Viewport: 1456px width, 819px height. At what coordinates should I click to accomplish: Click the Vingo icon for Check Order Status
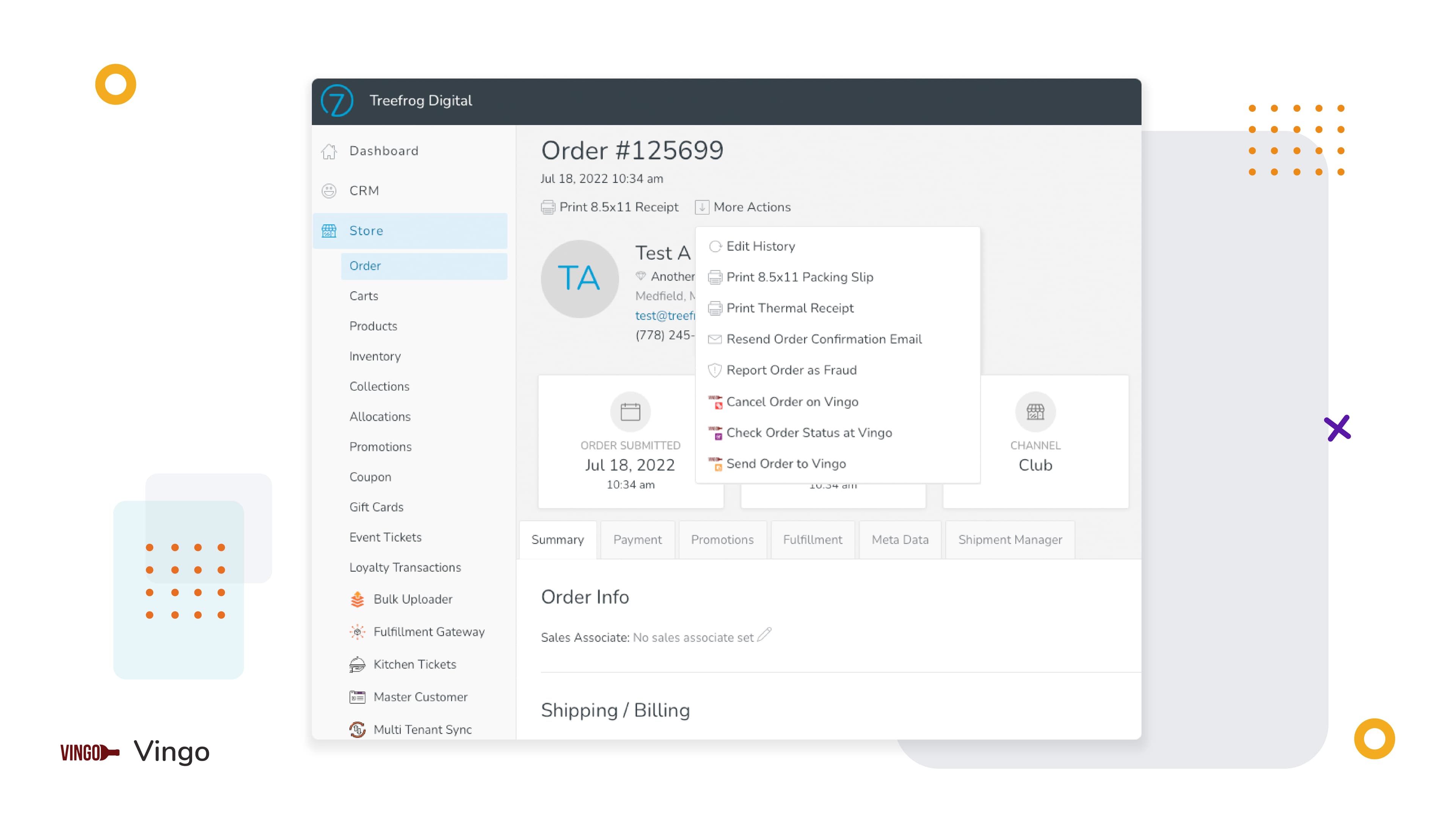[x=715, y=433]
